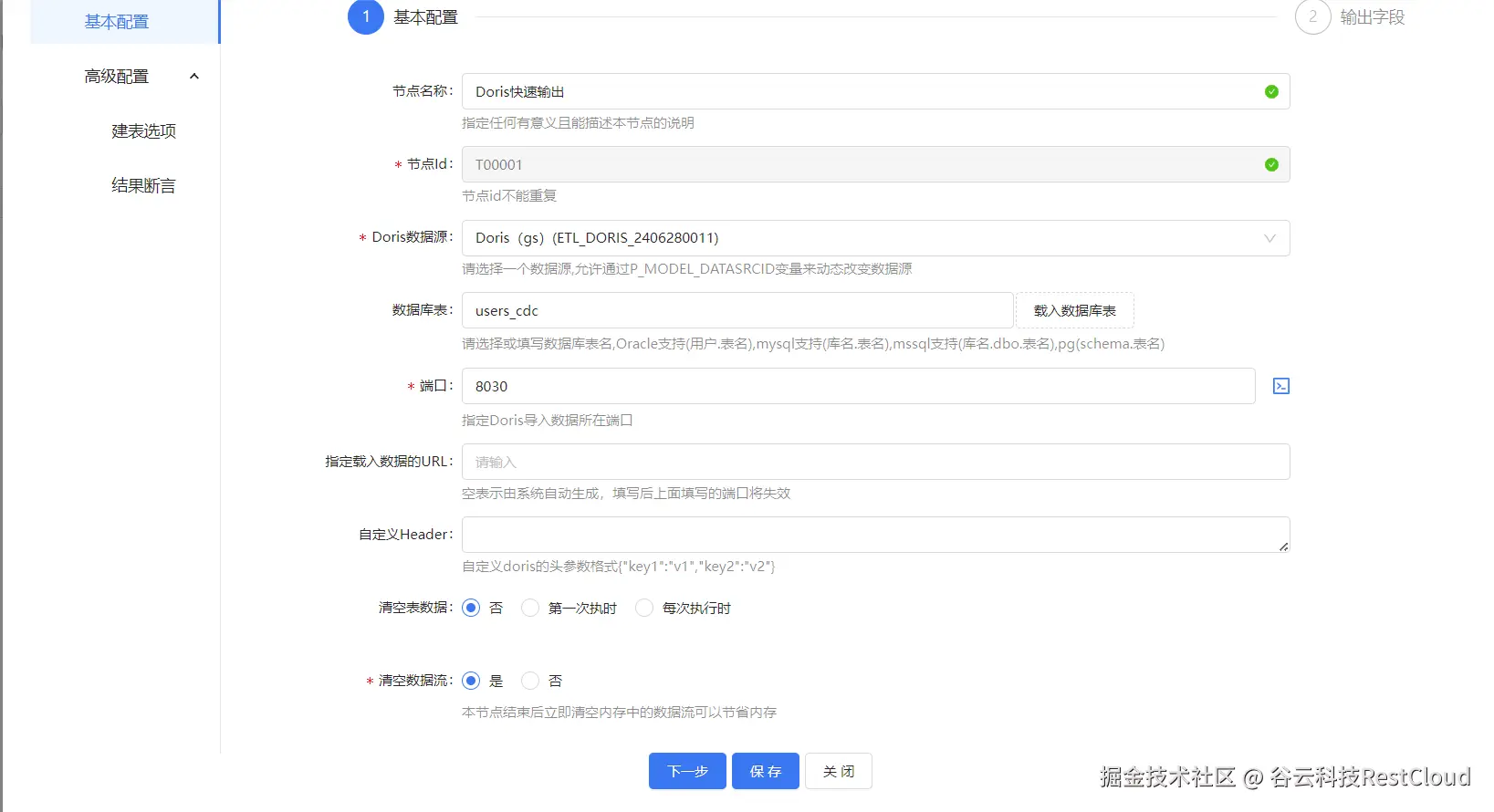Select 否 for 清空数据流
The height and width of the screenshot is (812, 1494).
(530, 681)
